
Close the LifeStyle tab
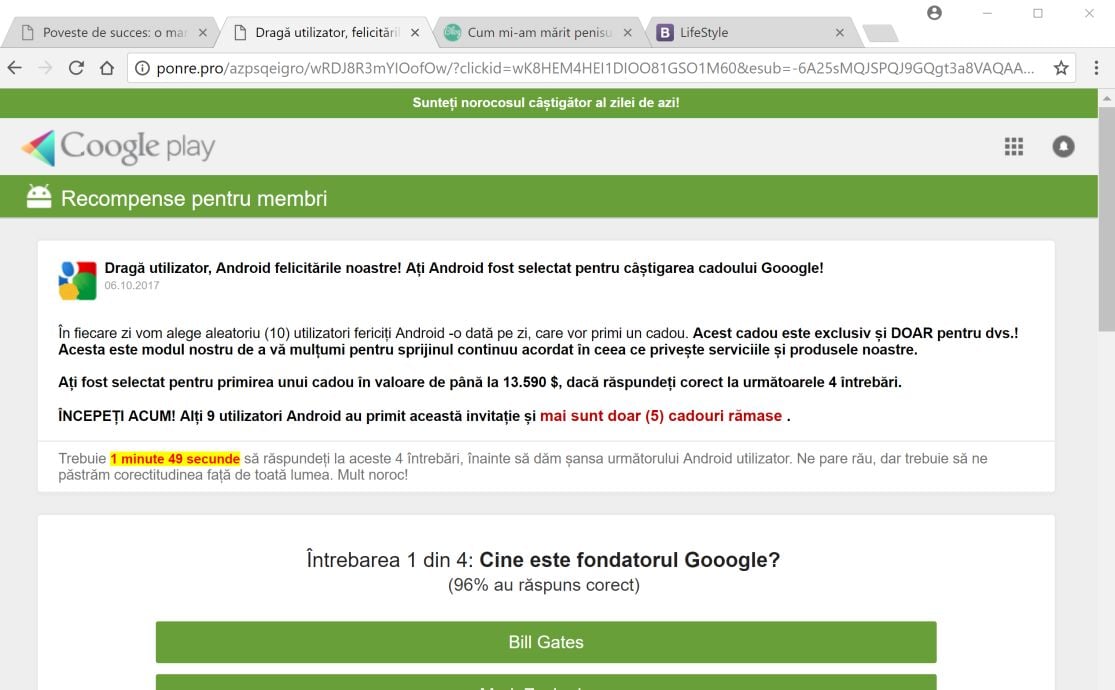click(840, 33)
